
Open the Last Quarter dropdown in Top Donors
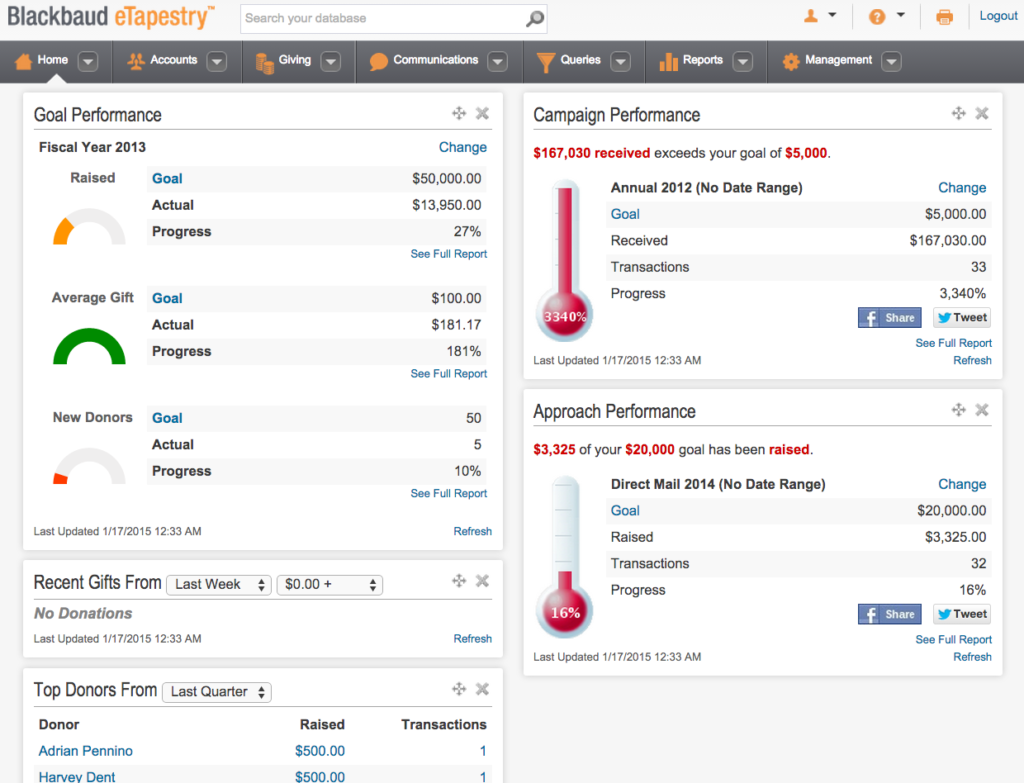pyautogui.click(x=216, y=691)
